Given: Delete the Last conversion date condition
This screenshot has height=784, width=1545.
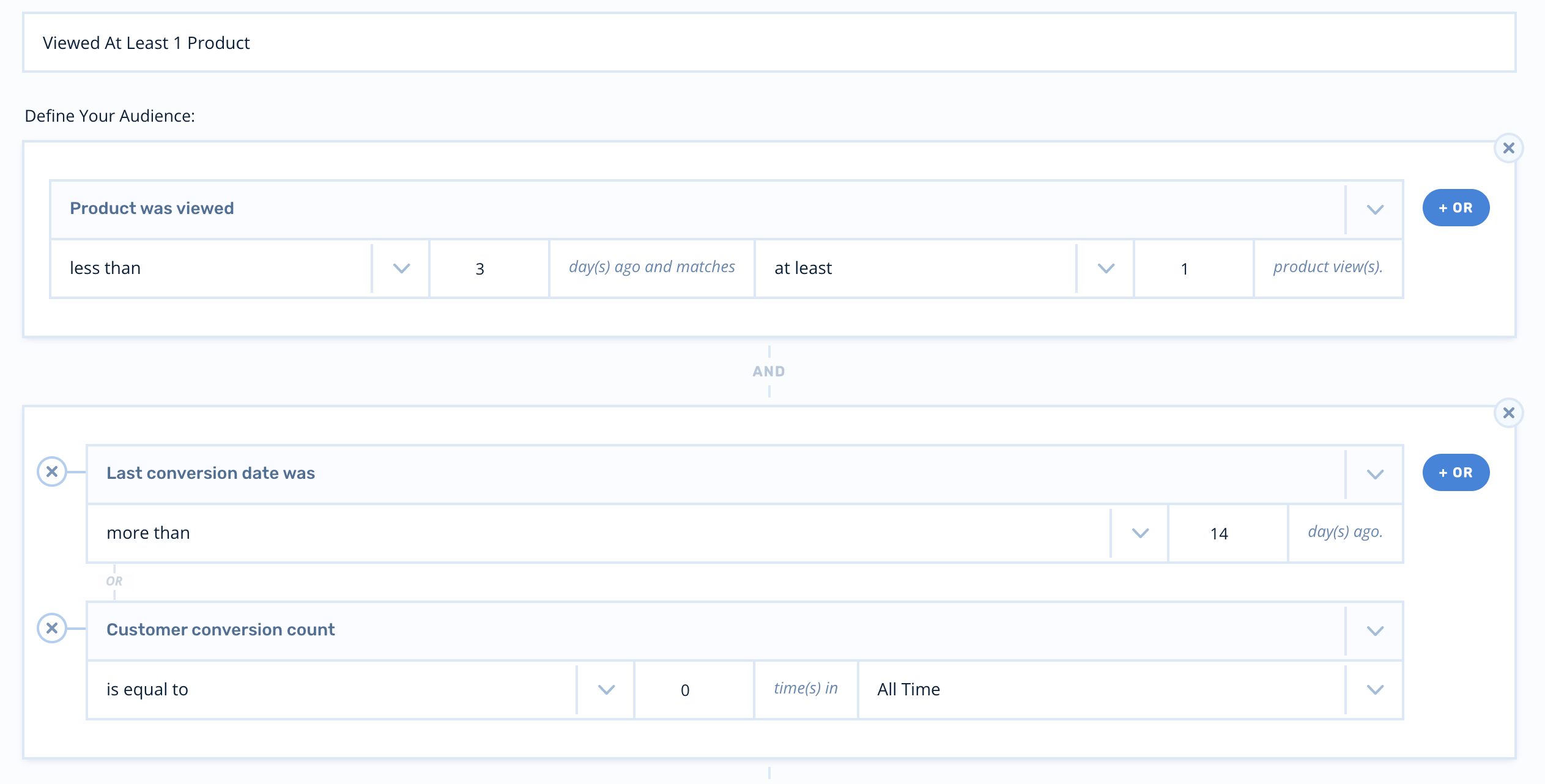Looking at the screenshot, I should [x=52, y=472].
